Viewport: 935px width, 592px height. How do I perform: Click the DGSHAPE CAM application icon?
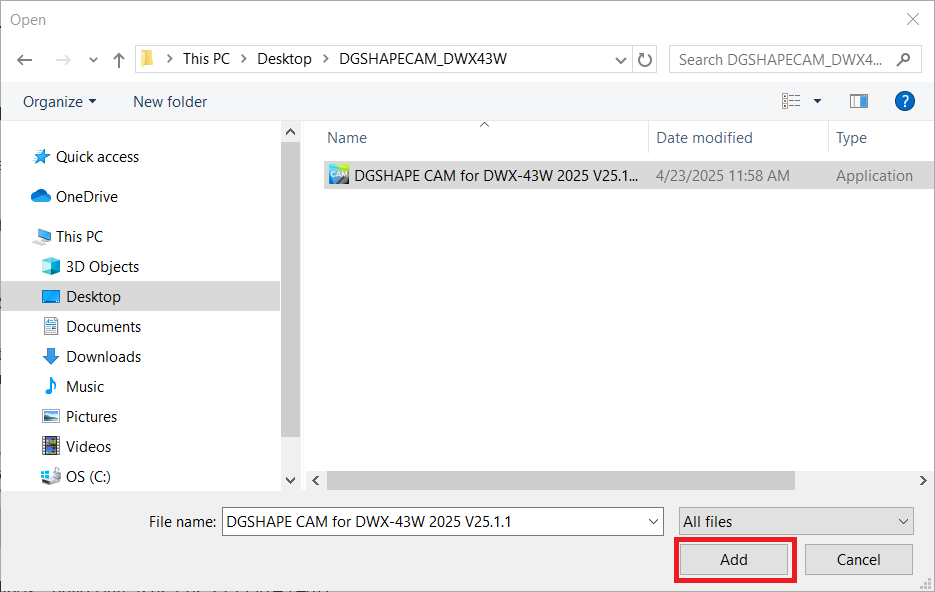339,175
